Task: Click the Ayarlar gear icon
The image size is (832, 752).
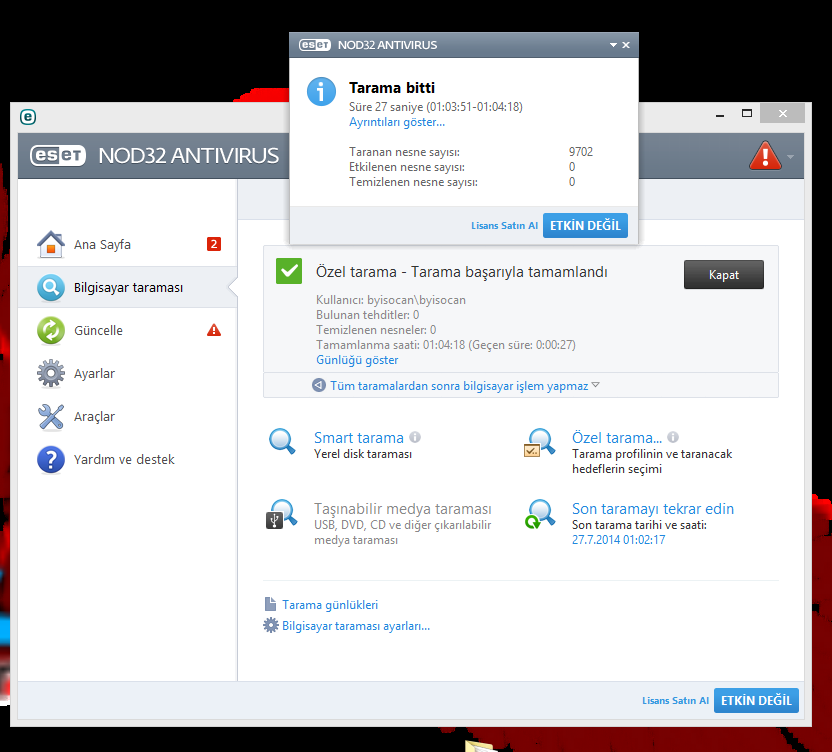Action: (x=51, y=373)
